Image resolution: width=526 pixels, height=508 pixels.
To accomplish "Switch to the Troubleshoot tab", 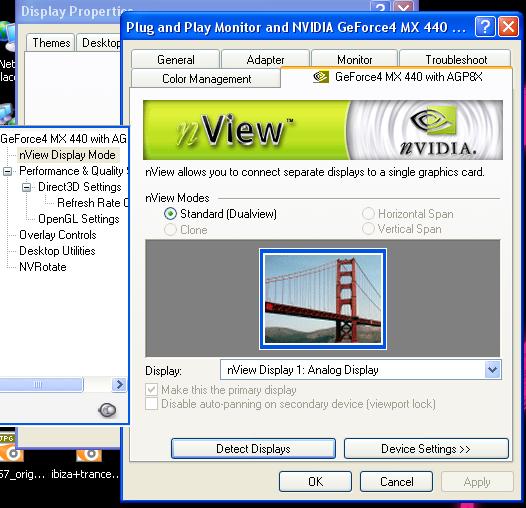I will [456, 60].
